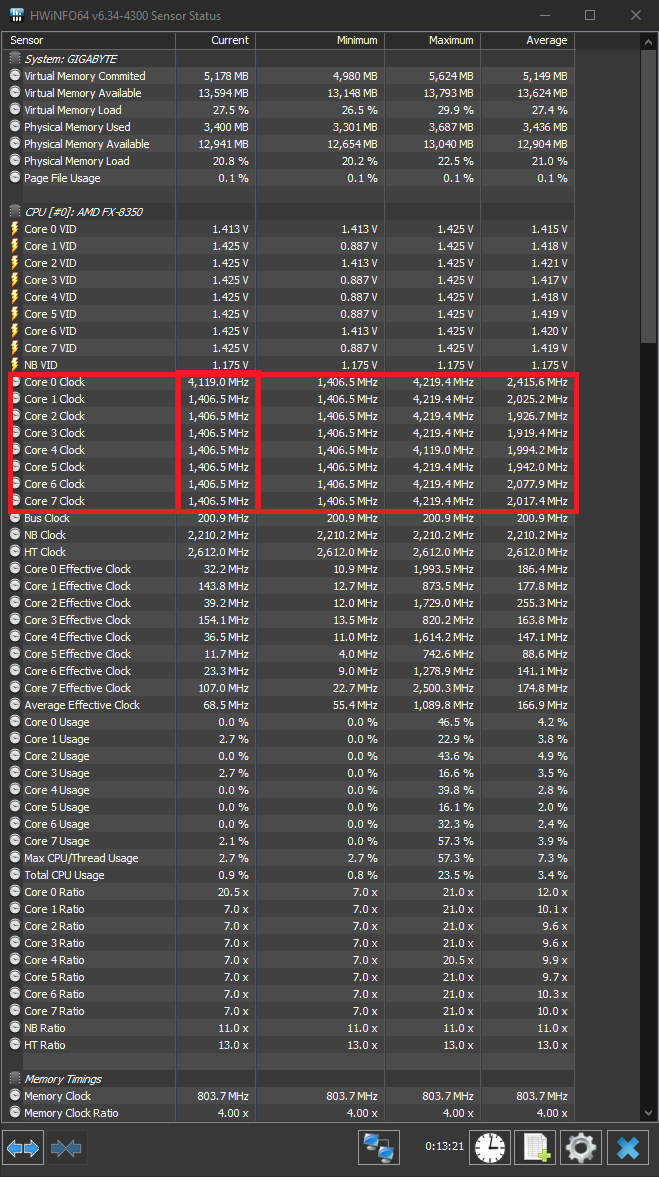
Task: Select the Virtual Memory Commited row
Action: click(290, 76)
